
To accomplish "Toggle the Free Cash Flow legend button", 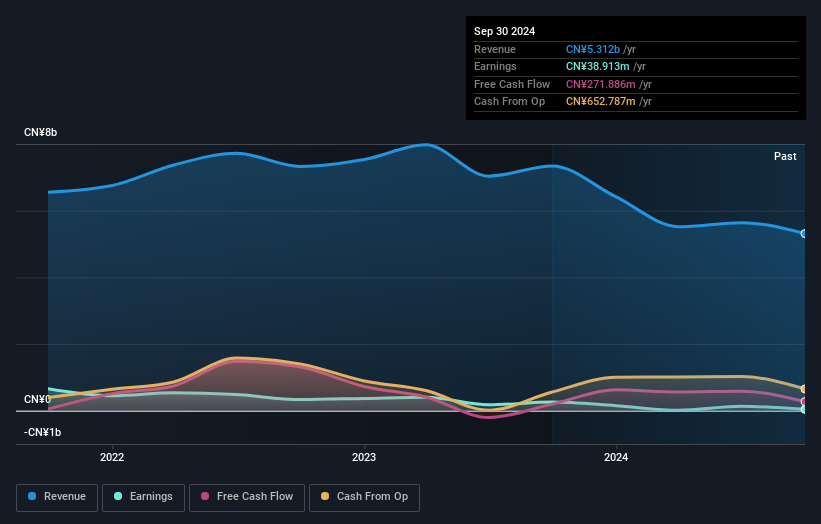I will click(x=247, y=497).
